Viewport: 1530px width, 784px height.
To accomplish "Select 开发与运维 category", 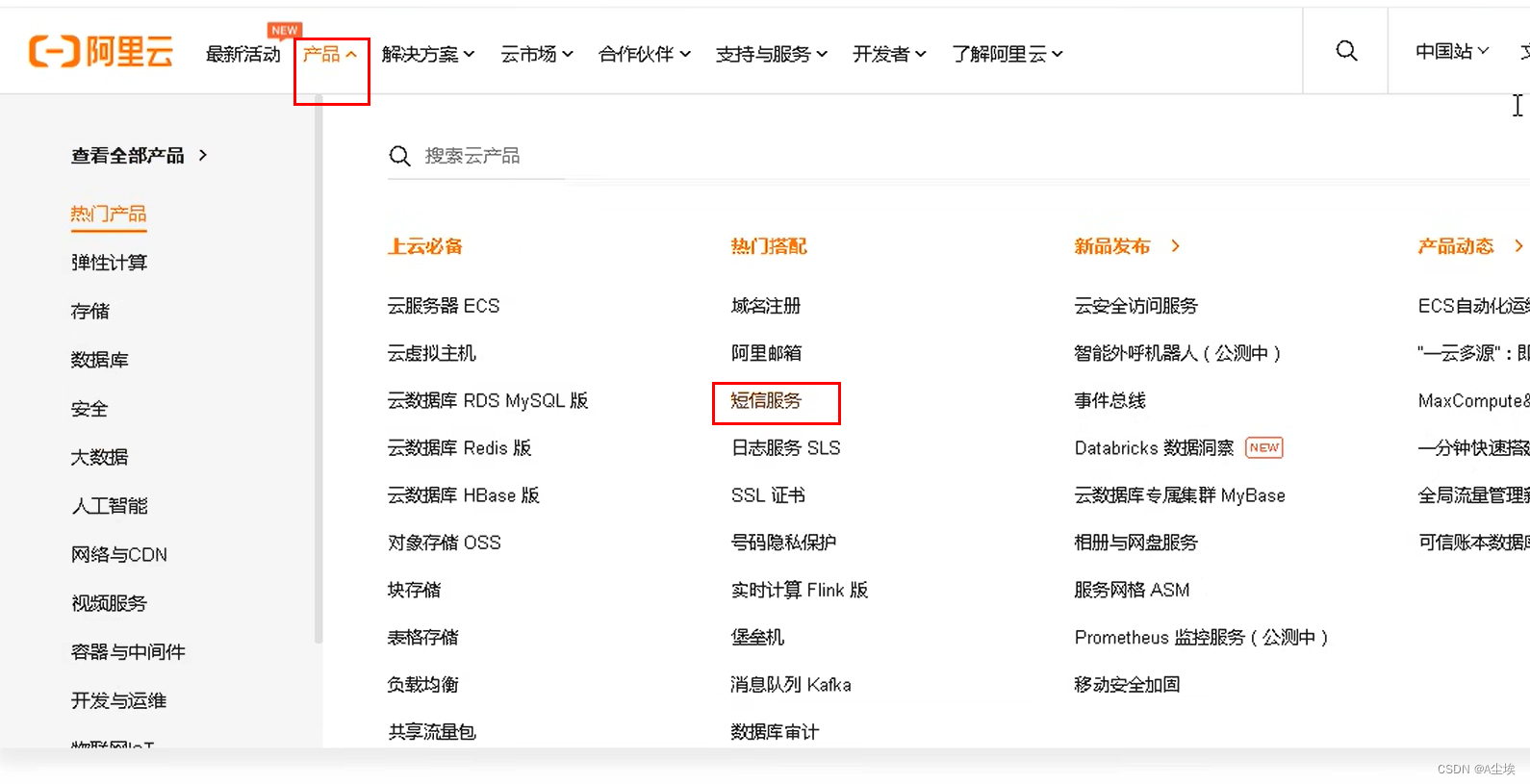I will (x=118, y=700).
